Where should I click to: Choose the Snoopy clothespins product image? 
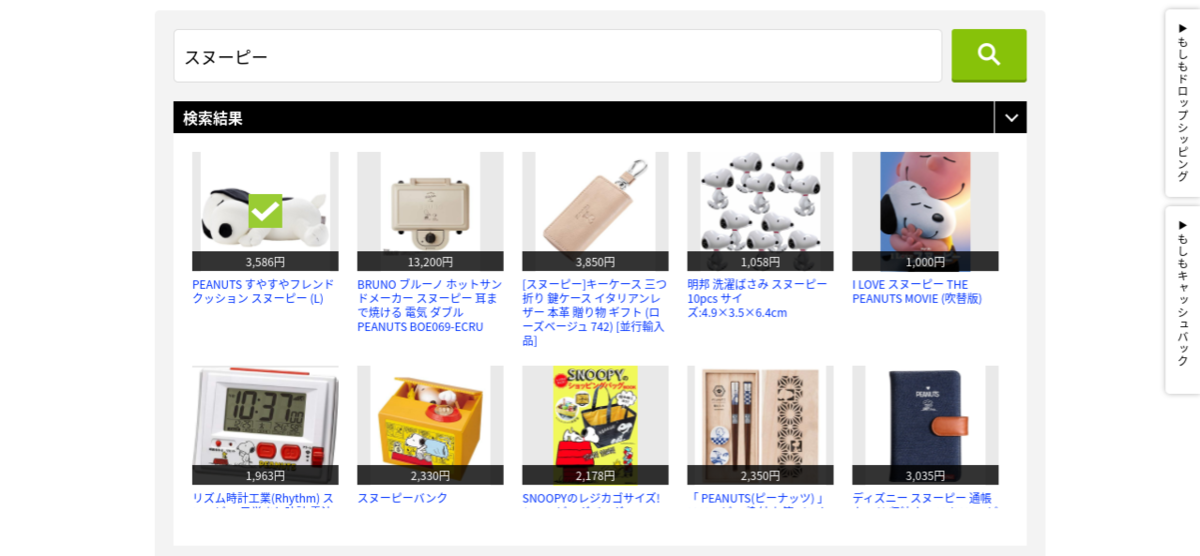click(760, 211)
